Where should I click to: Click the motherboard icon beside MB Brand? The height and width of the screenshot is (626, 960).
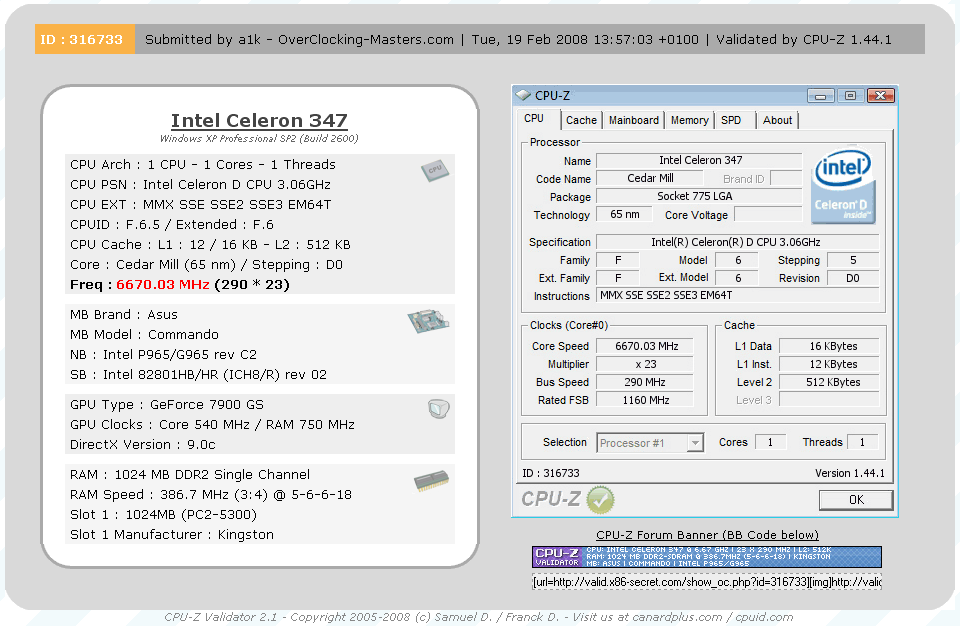tap(428, 320)
